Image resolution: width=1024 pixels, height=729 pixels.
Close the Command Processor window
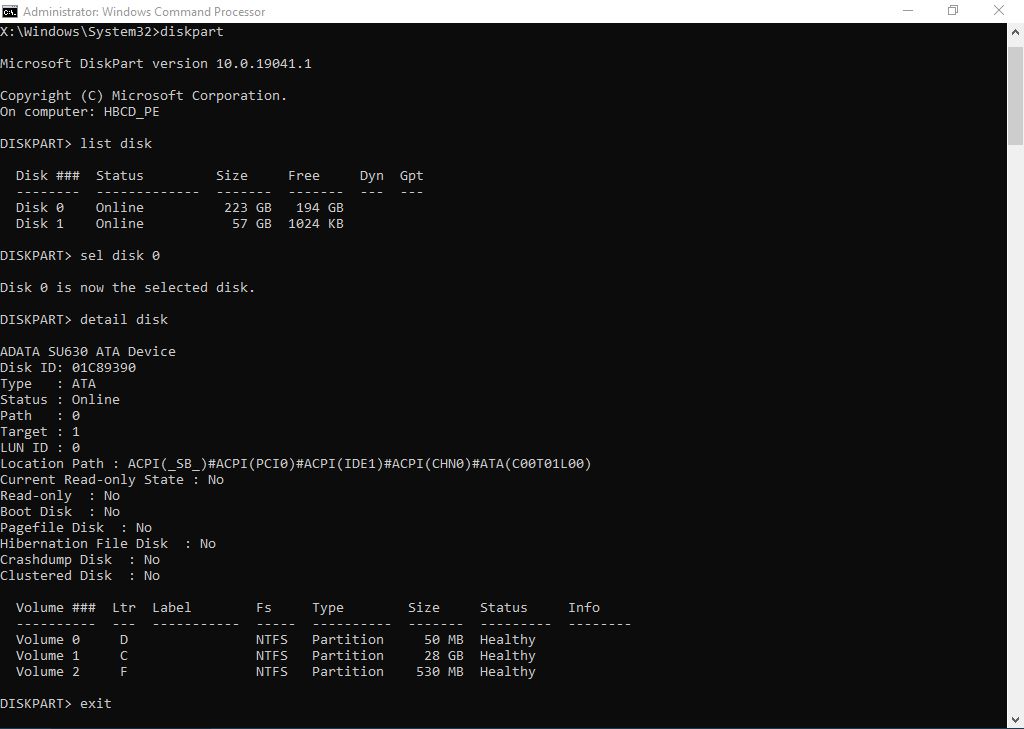pos(1000,11)
